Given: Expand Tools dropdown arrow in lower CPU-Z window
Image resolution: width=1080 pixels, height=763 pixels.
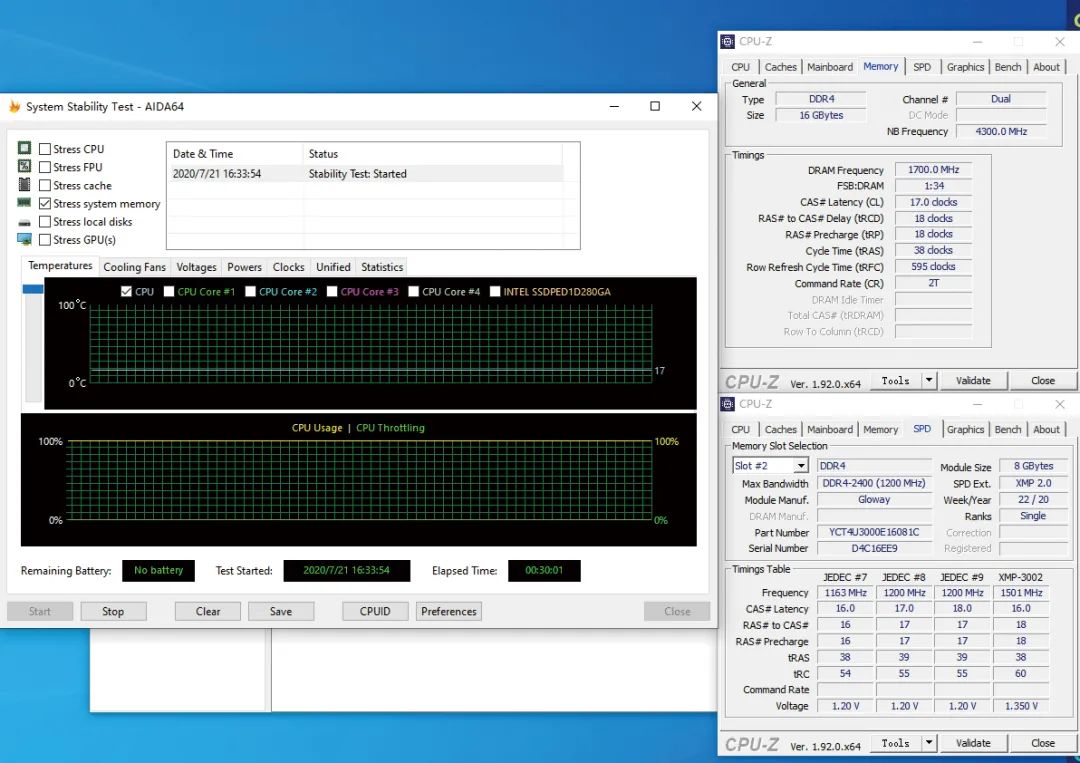Looking at the screenshot, I should coord(929,743).
